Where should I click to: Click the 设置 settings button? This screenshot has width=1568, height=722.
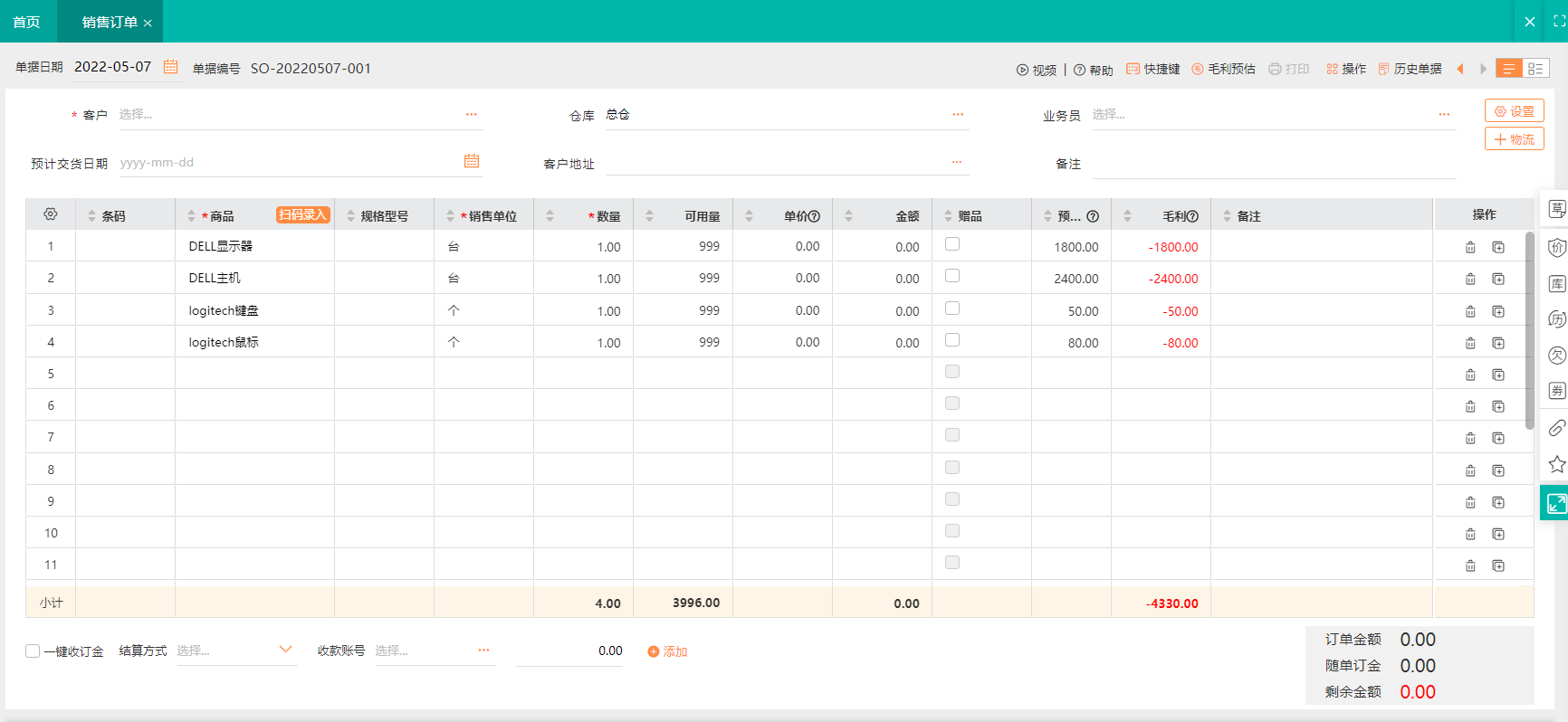point(1514,111)
